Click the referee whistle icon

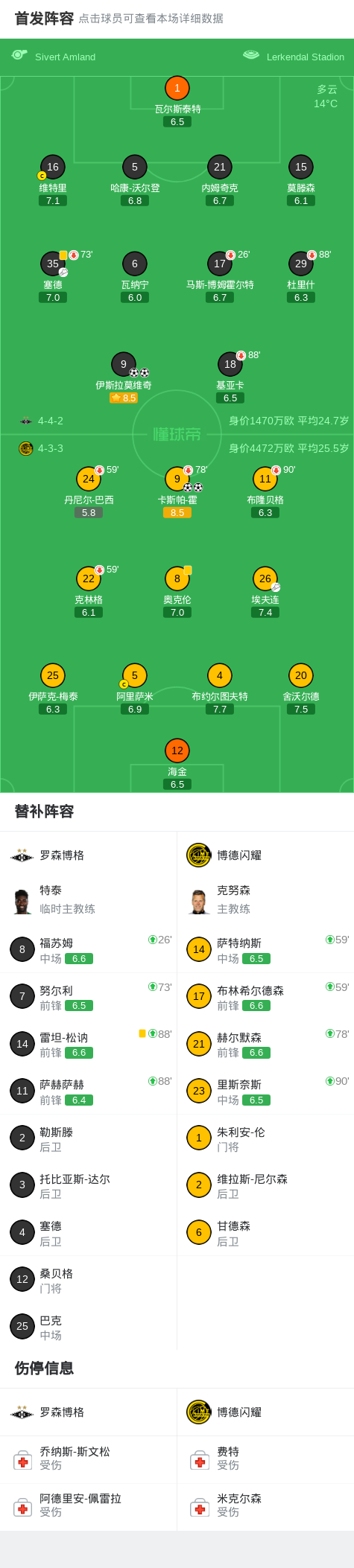tap(19, 55)
